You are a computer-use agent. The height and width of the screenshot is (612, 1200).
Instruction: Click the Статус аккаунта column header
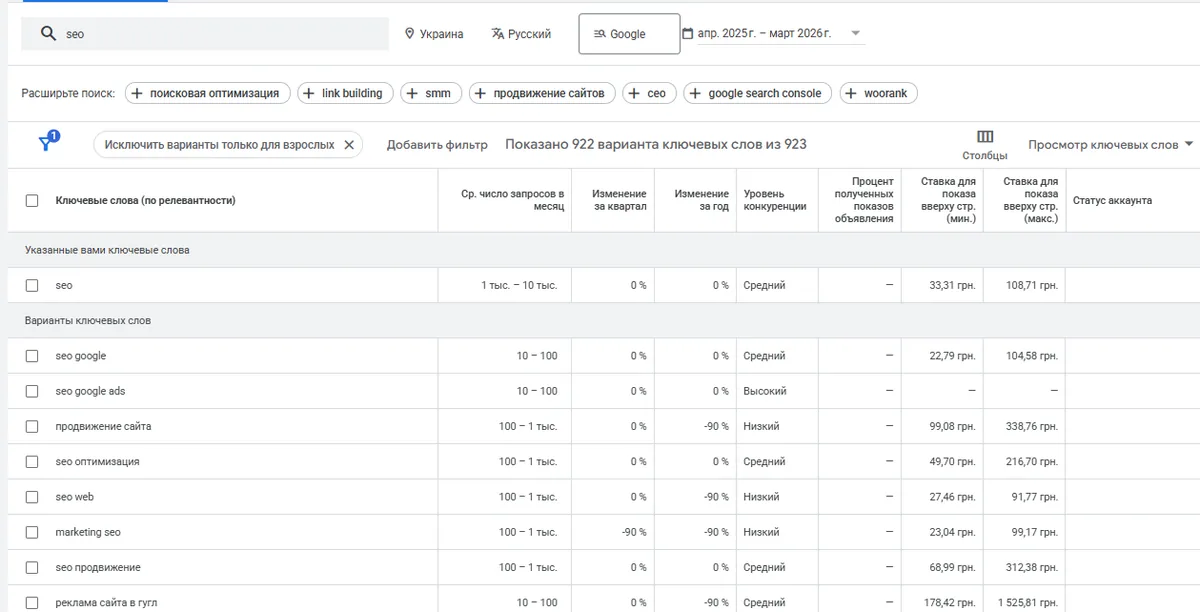[1112, 200]
